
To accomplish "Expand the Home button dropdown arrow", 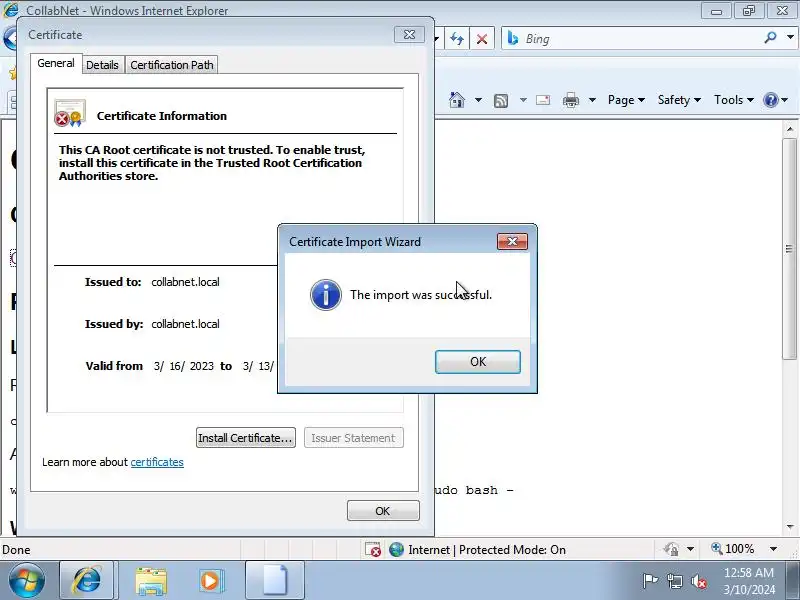I will pos(478,100).
